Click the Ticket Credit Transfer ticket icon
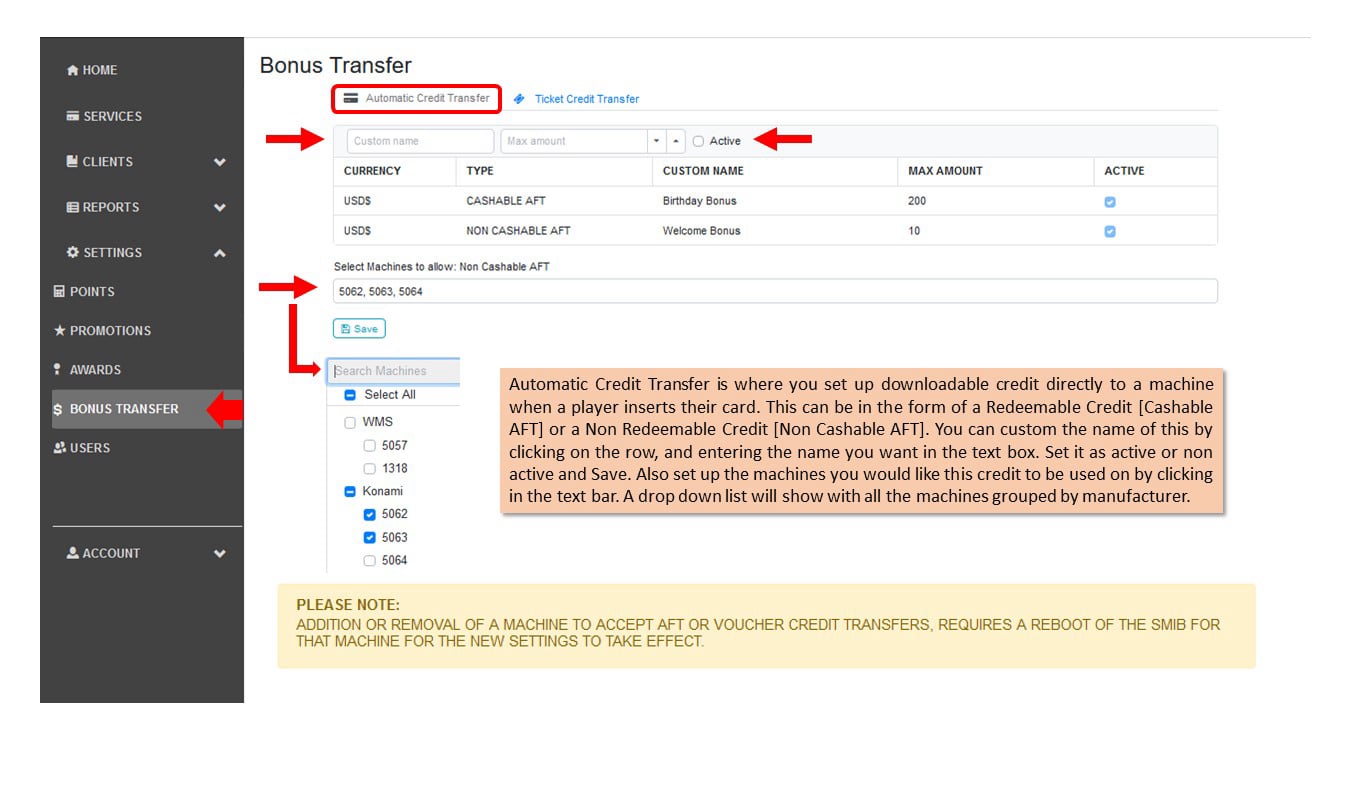Viewport: 1361px width, 794px height. 519,99
